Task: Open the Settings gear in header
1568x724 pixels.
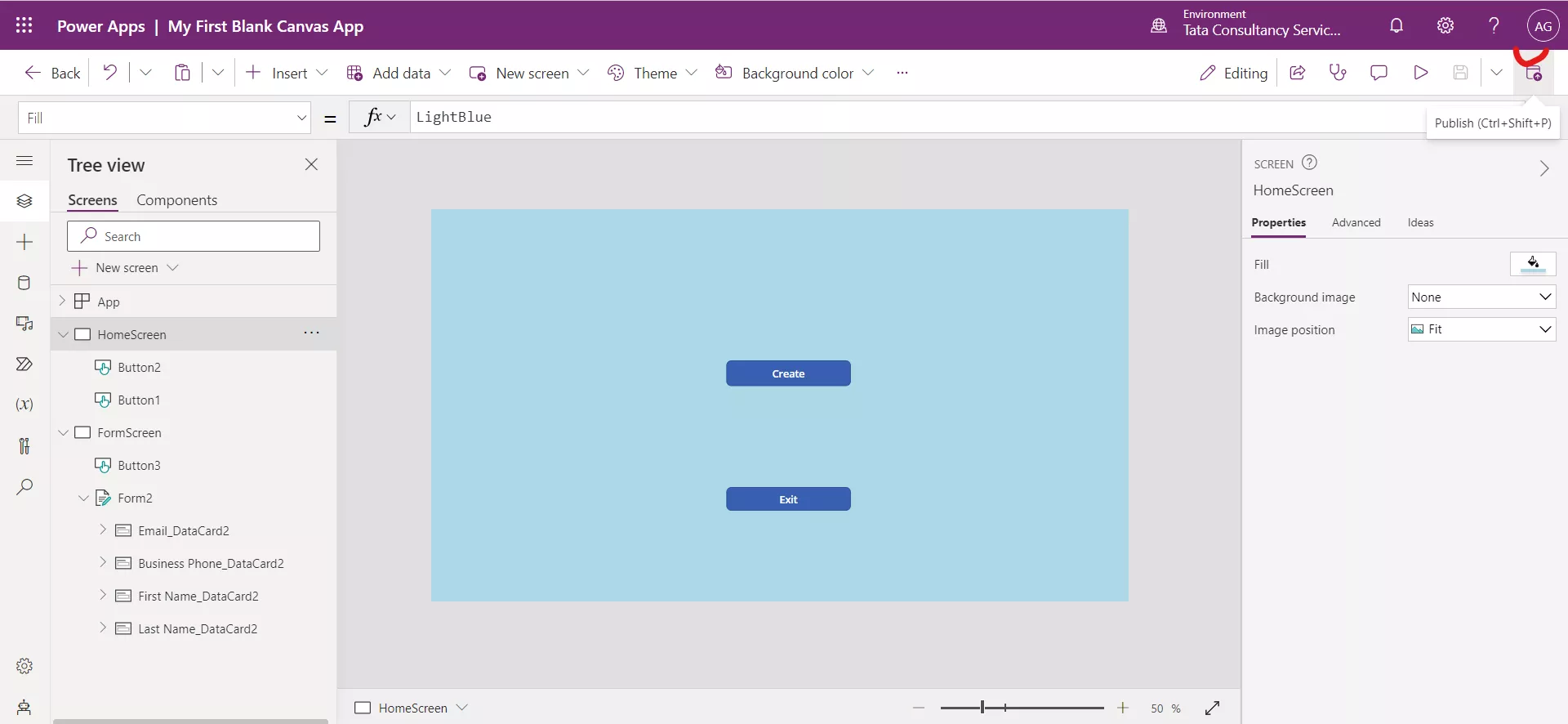Action: (1445, 25)
